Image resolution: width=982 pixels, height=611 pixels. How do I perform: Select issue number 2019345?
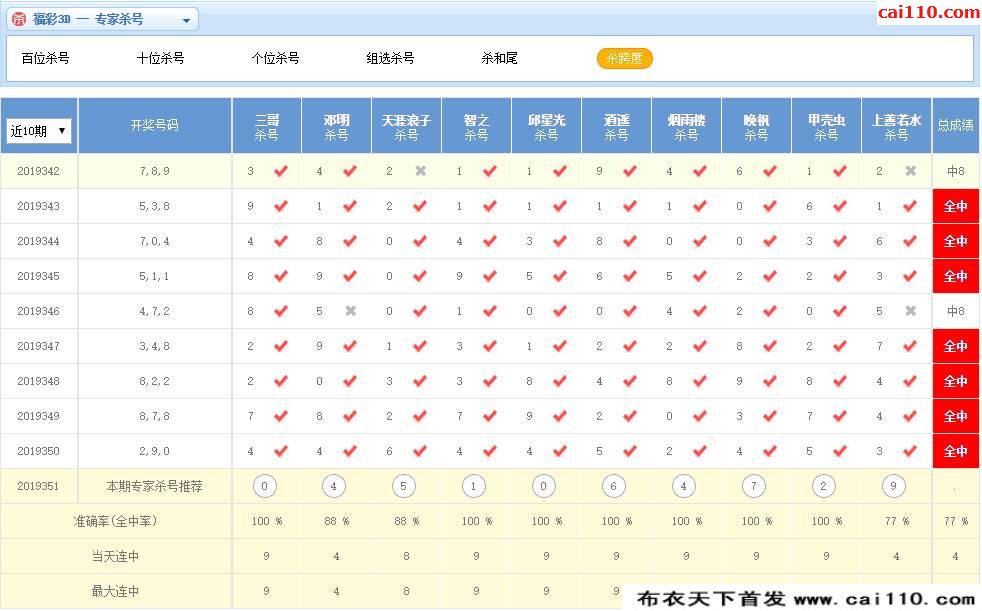(38, 276)
